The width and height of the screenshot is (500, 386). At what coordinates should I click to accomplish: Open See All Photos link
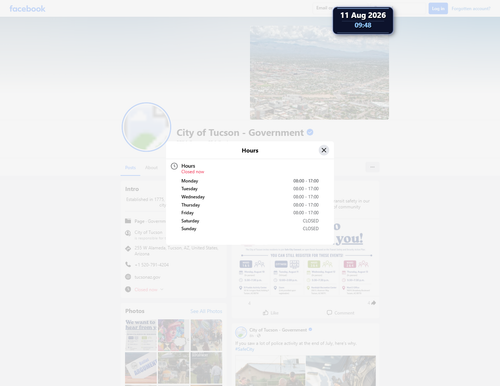coord(206,311)
